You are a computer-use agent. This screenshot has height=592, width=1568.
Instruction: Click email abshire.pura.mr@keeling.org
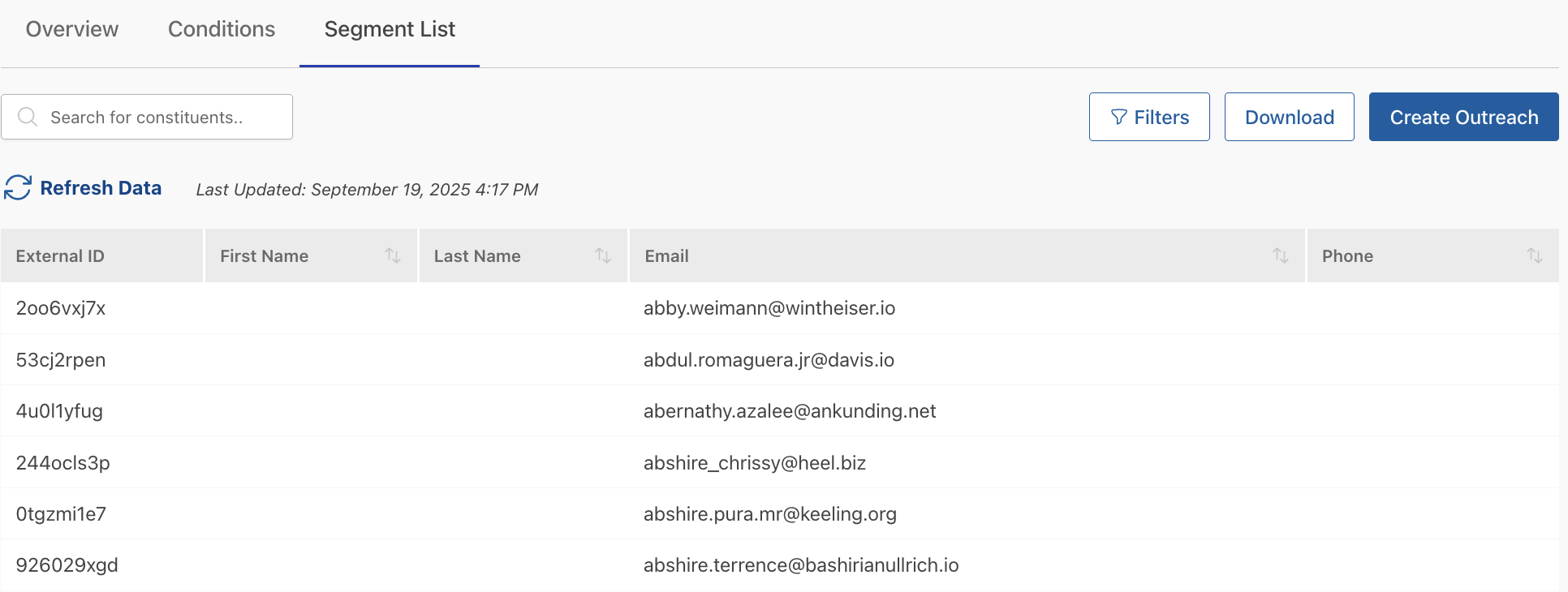tap(770, 514)
